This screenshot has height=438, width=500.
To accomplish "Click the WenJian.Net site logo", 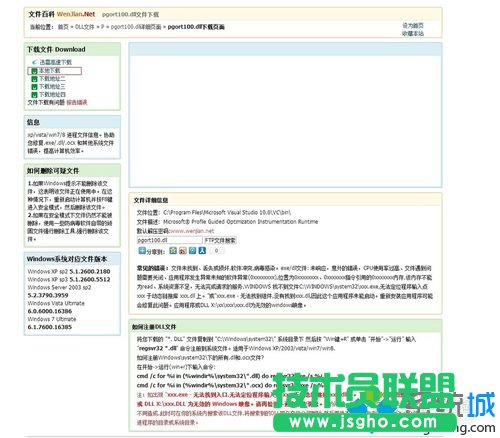I will pyautogui.click(x=76, y=14).
